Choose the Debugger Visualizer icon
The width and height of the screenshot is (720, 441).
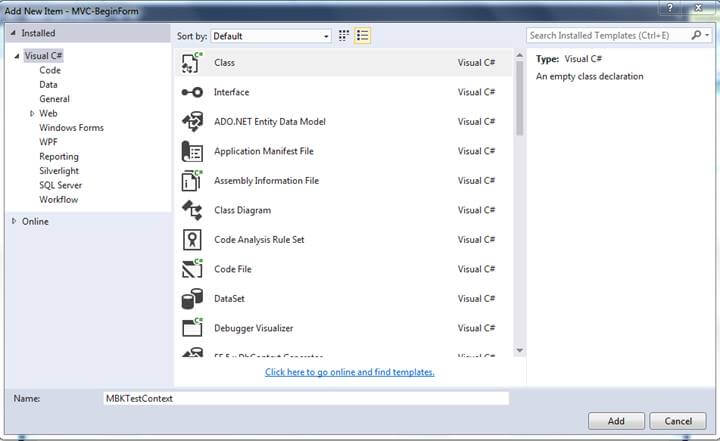(192, 328)
